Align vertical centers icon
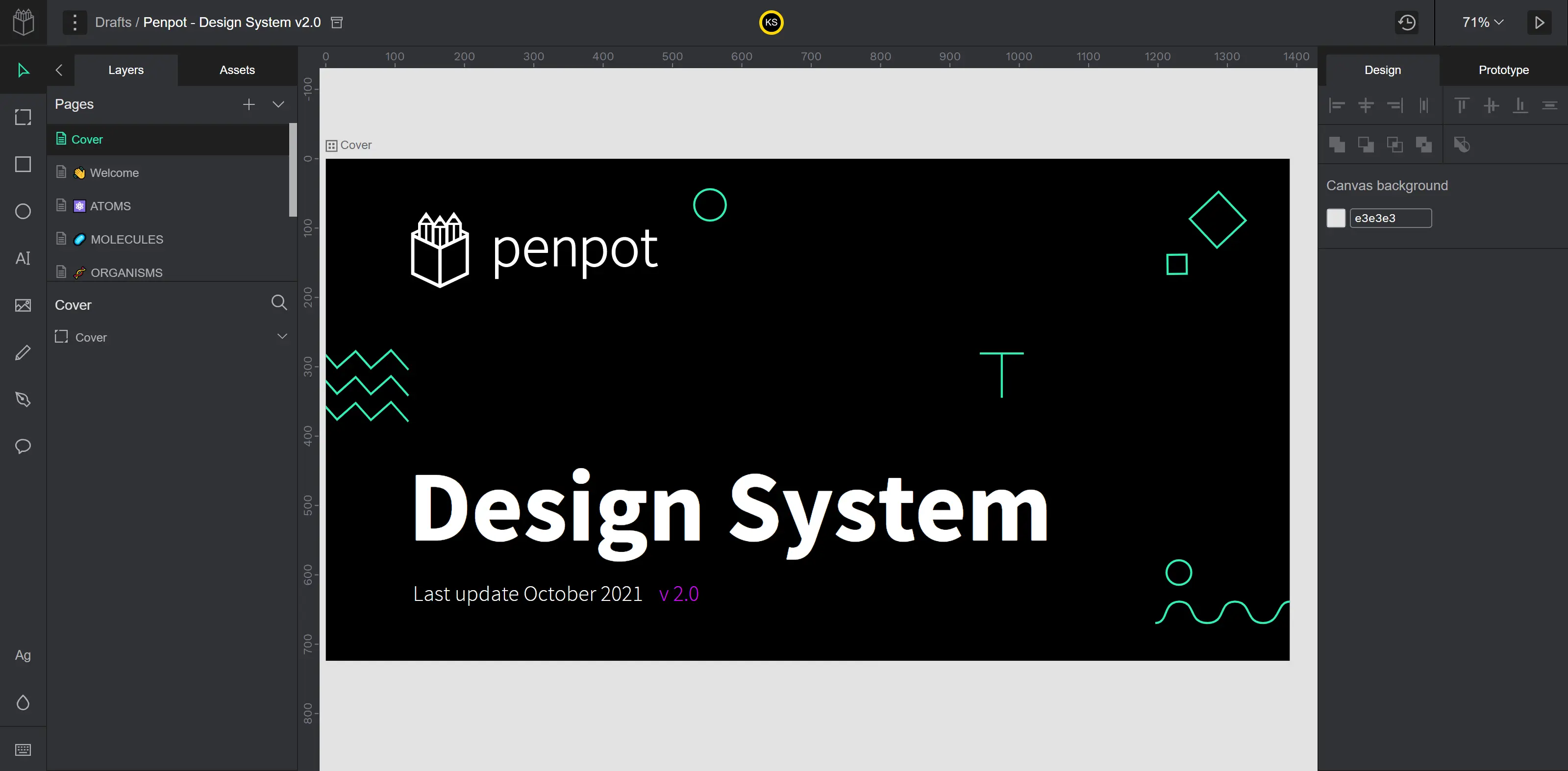1568x771 pixels. point(1492,105)
